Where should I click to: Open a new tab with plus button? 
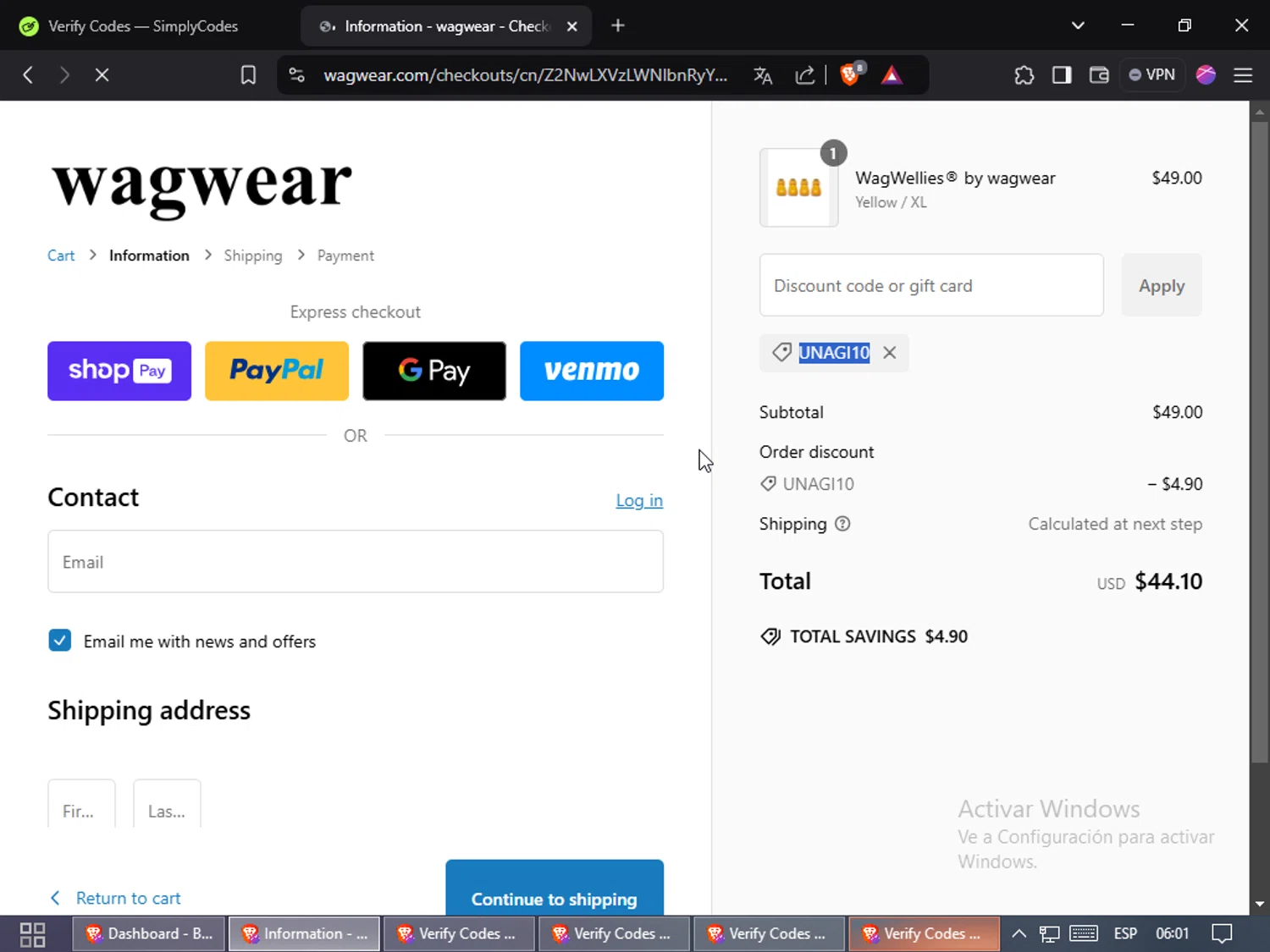618,26
